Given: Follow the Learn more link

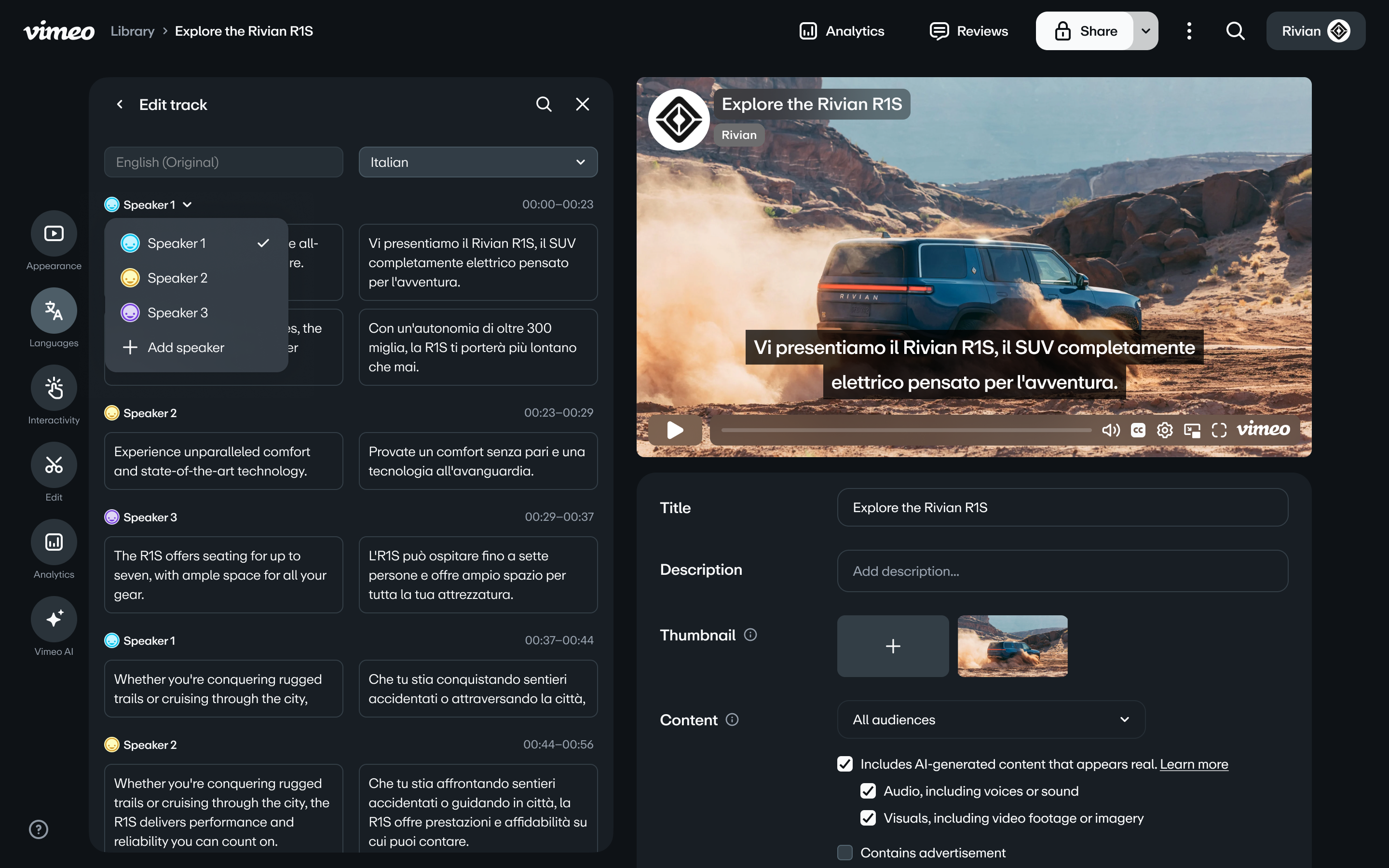Looking at the screenshot, I should pyautogui.click(x=1193, y=764).
